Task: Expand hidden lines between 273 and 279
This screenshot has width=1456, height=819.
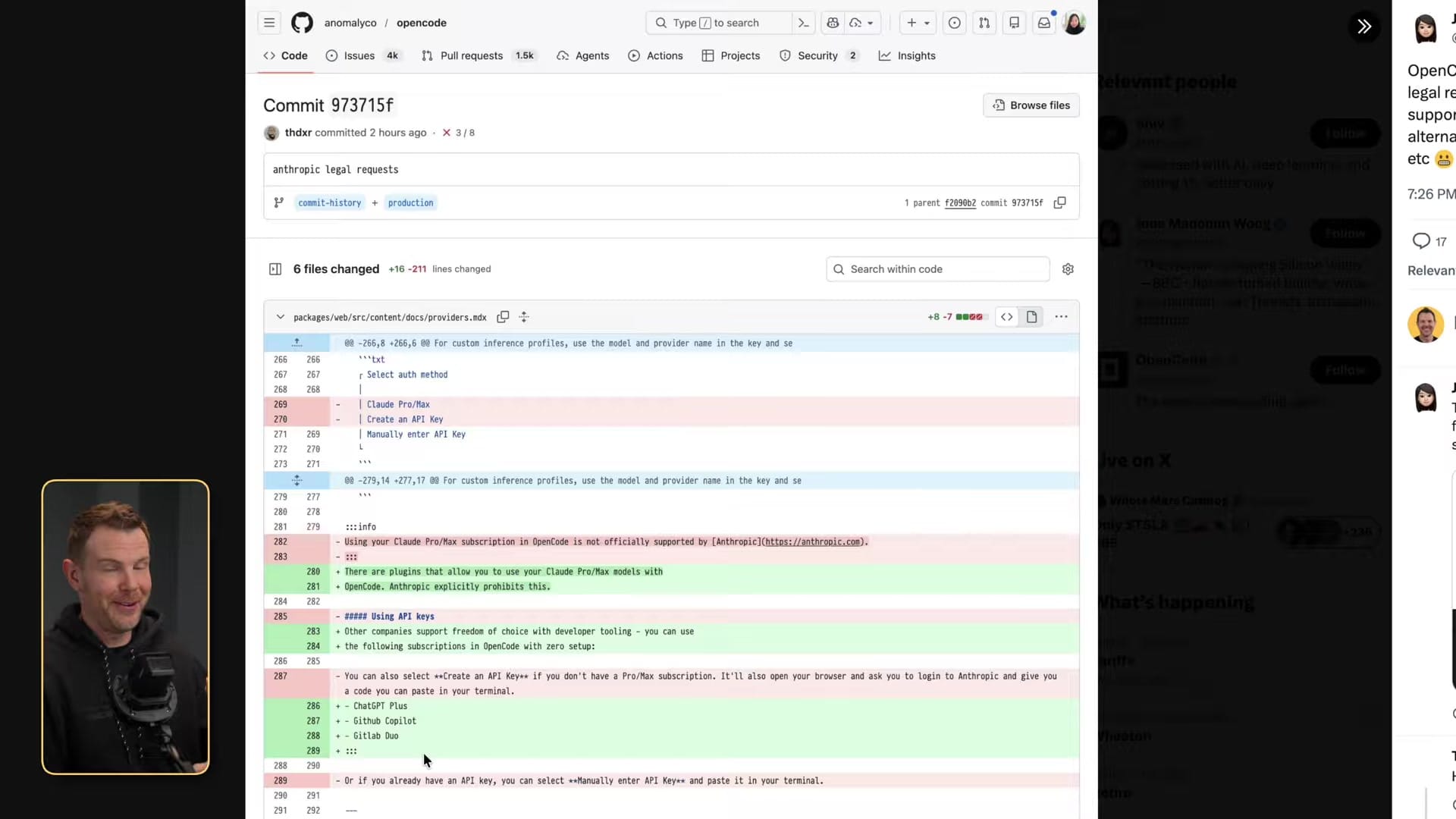Action: pyautogui.click(x=297, y=481)
